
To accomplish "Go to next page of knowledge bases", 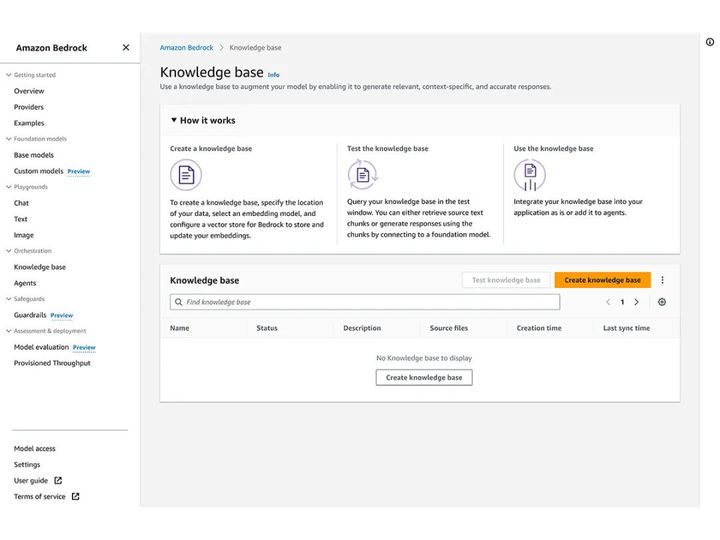I will pyautogui.click(x=636, y=302).
